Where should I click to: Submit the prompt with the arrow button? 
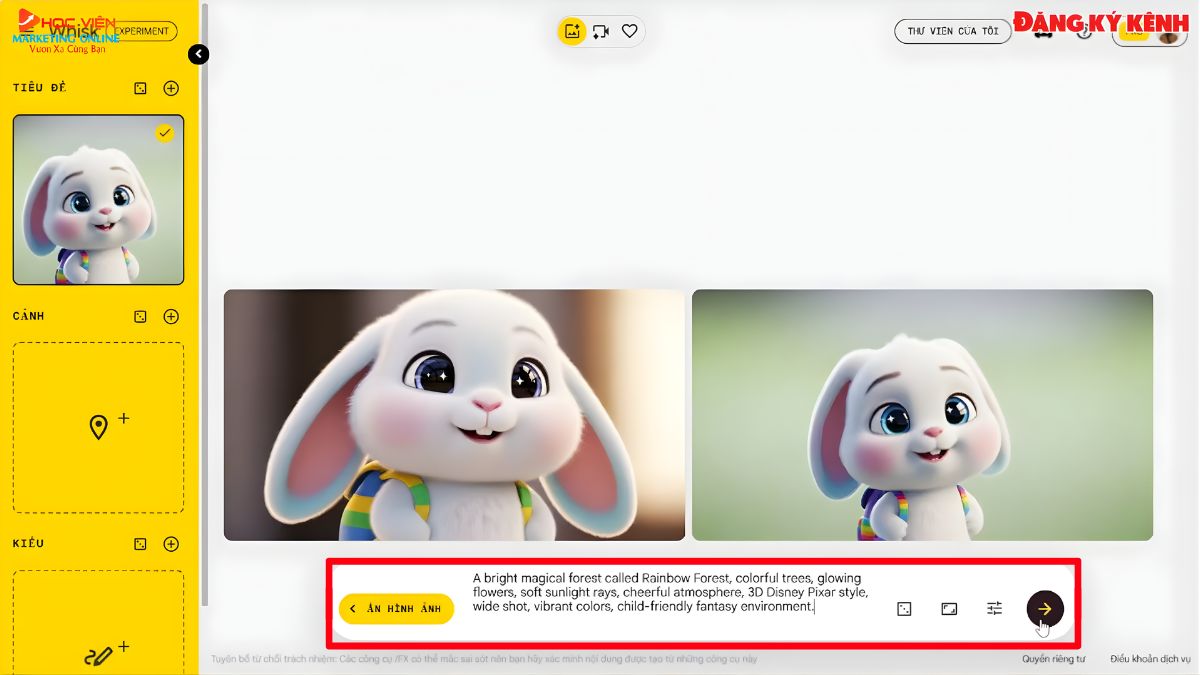click(1044, 607)
